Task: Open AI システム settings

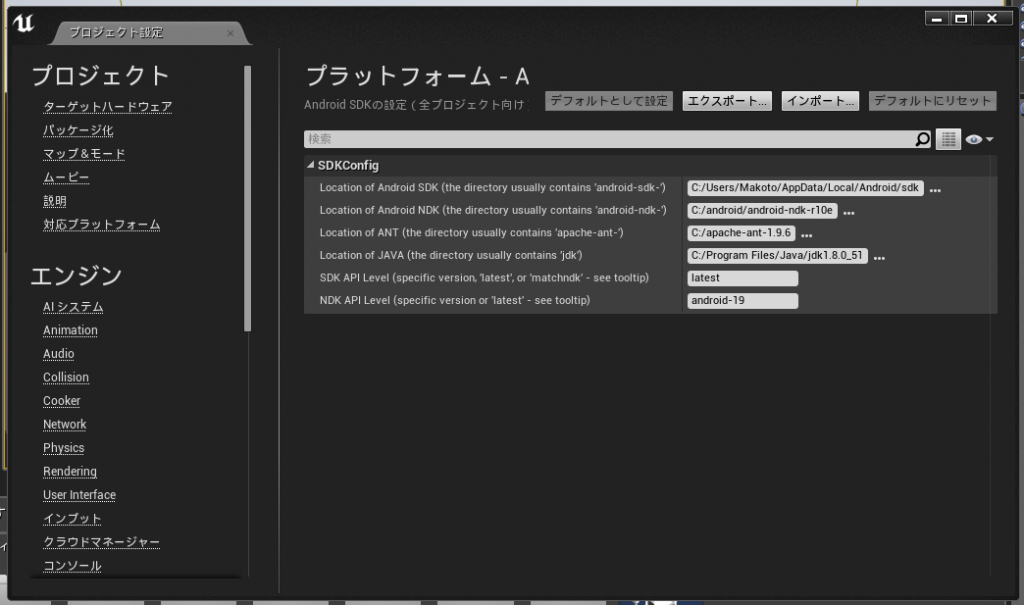Action: coord(73,306)
